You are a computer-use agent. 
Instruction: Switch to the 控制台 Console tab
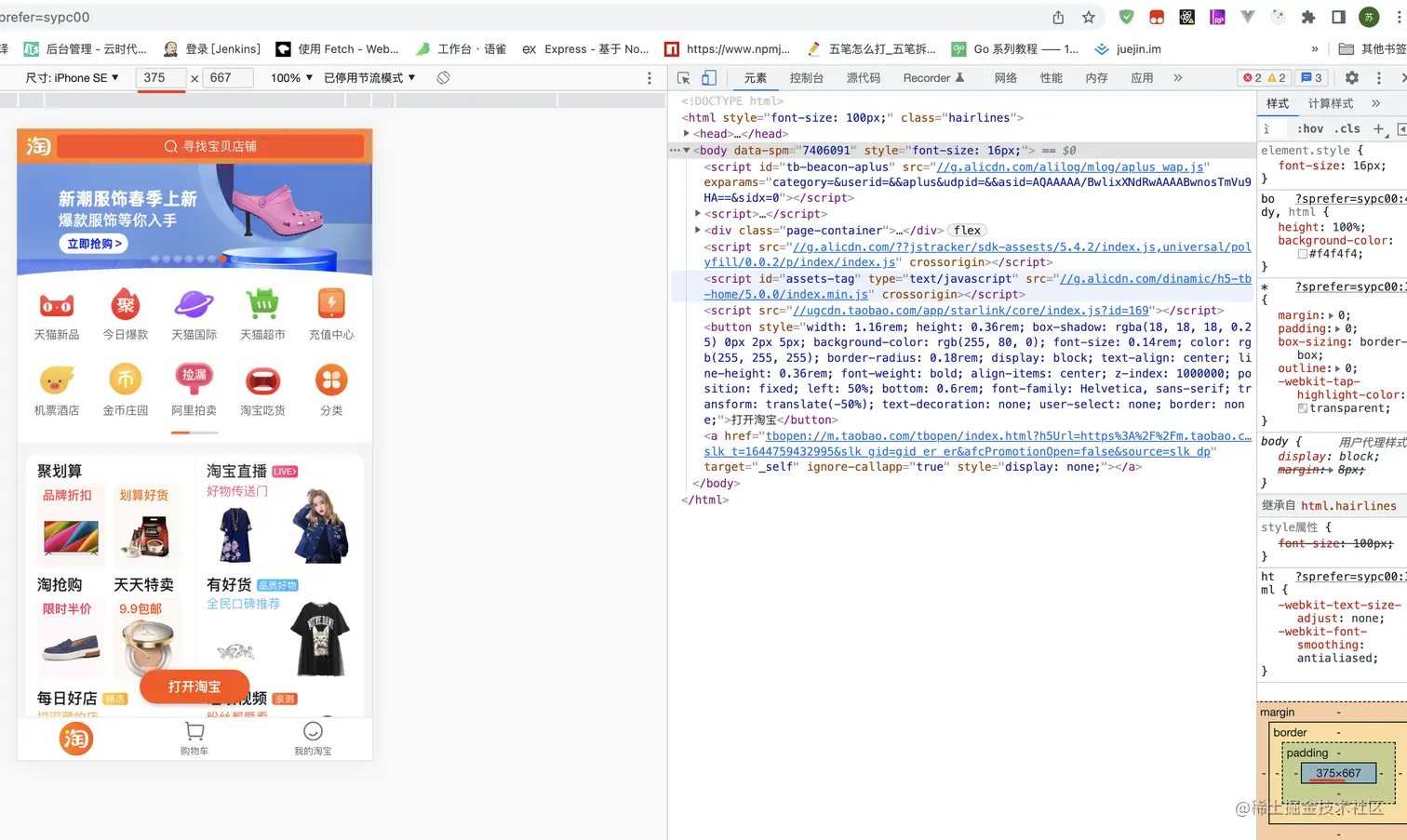[807, 78]
